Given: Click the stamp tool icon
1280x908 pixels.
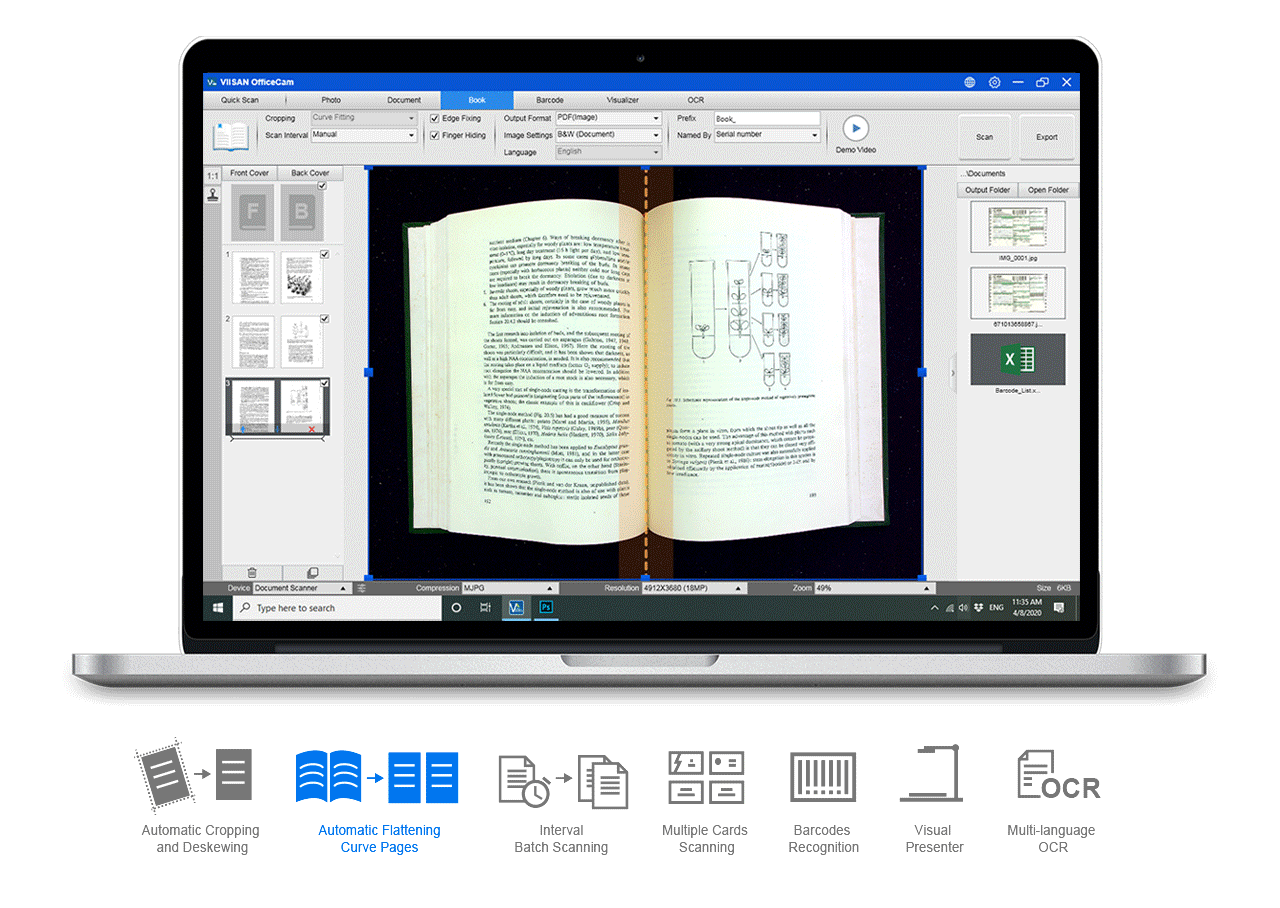Looking at the screenshot, I should (x=212, y=195).
